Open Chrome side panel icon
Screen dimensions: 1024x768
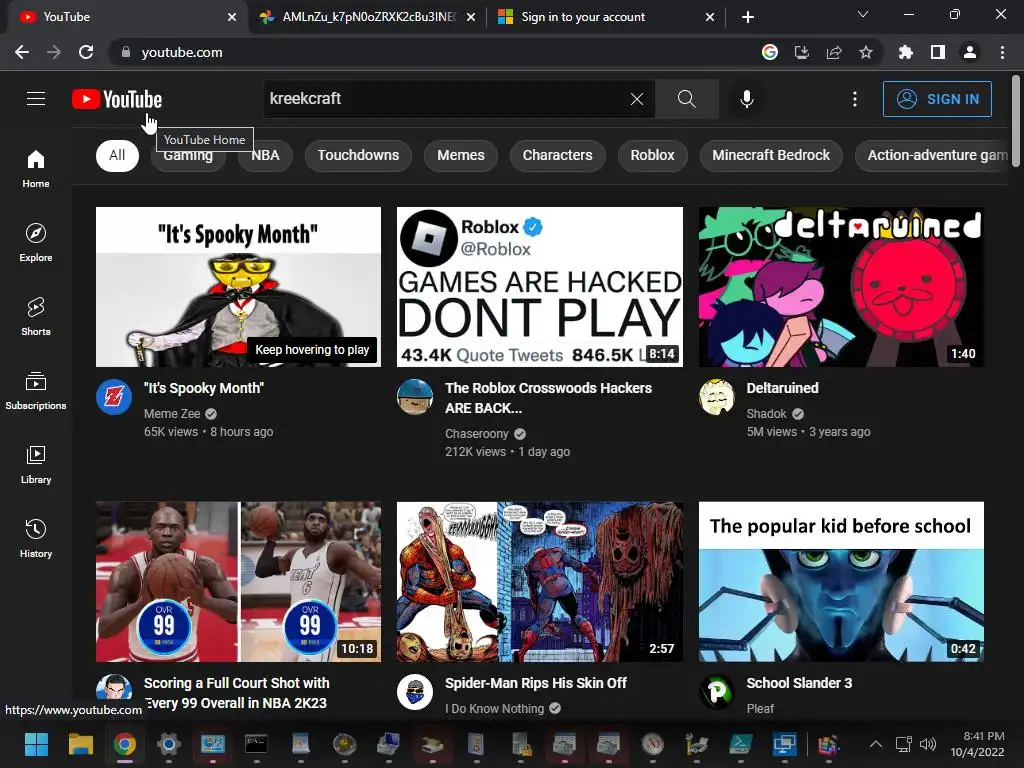click(x=938, y=52)
